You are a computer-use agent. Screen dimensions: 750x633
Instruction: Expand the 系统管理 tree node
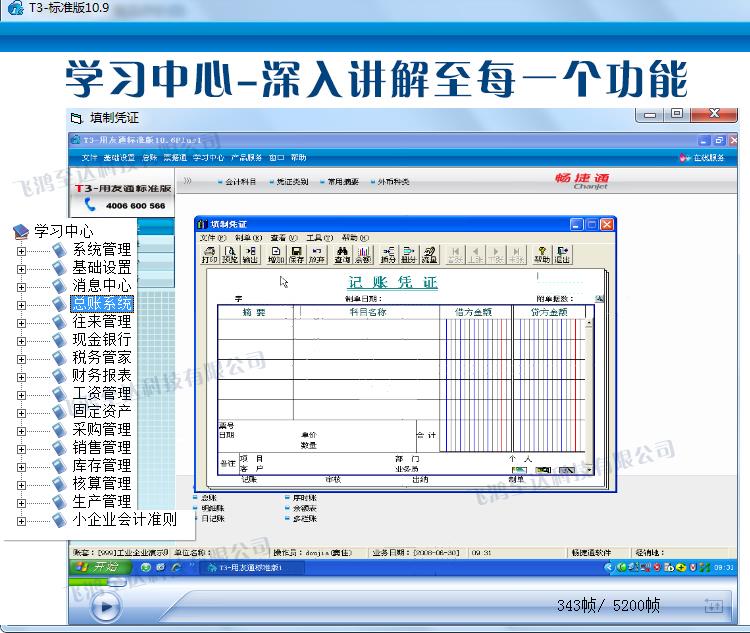tap(21, 250)
